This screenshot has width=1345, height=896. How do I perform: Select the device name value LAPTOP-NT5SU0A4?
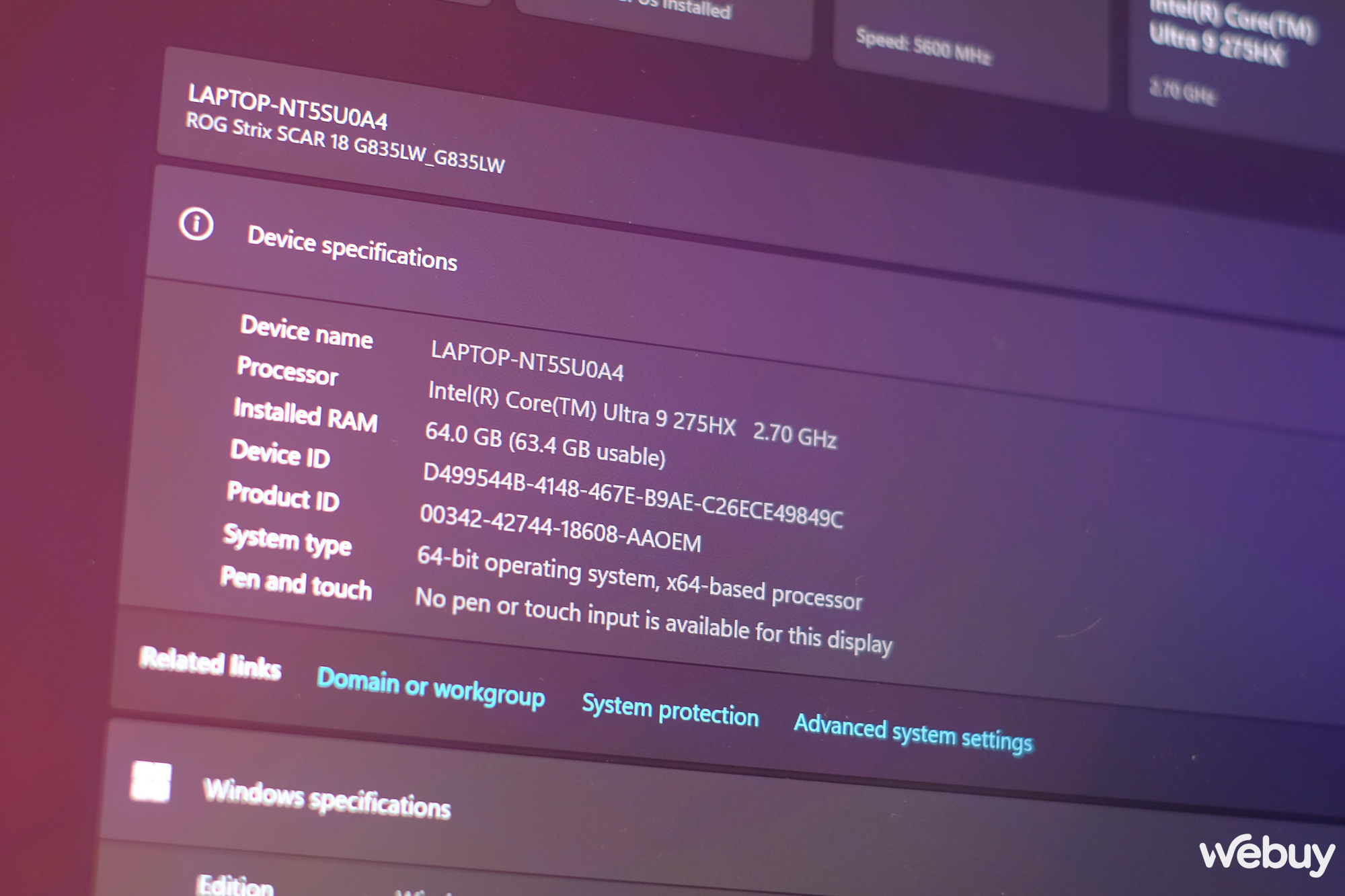pyautogui.click(x=527, y=361)
